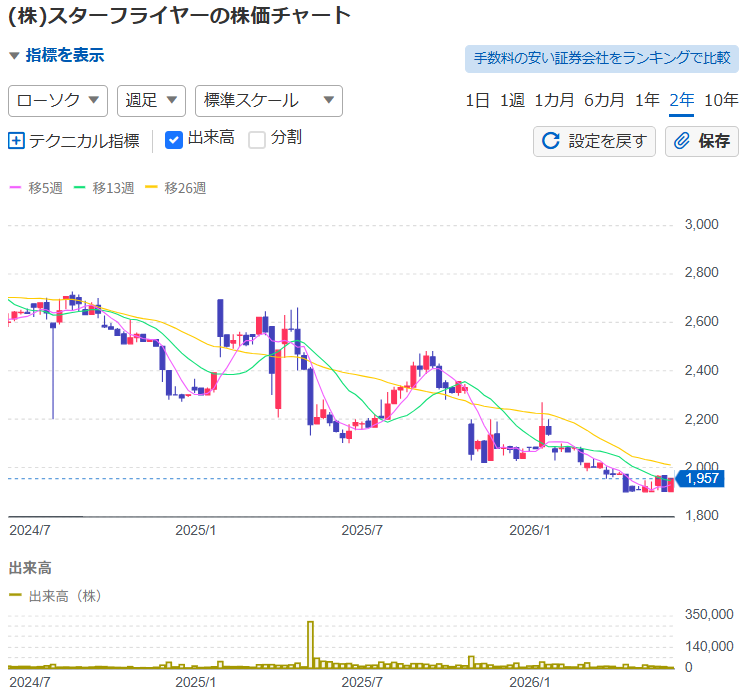This screenshot has width=743, height=695.
Task: Click 2026/1 on the volume chart axis
Action: click(530, 682)
